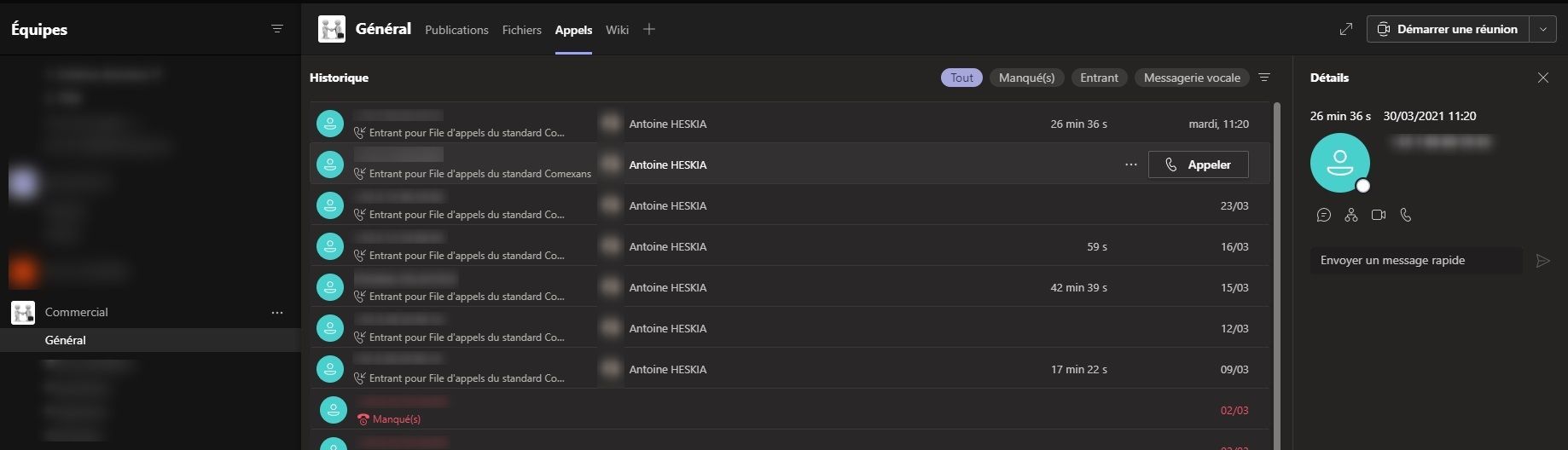Click call history vertical scrollbar
Screen dimensions: 1568x450
(x=1276, y=276)
